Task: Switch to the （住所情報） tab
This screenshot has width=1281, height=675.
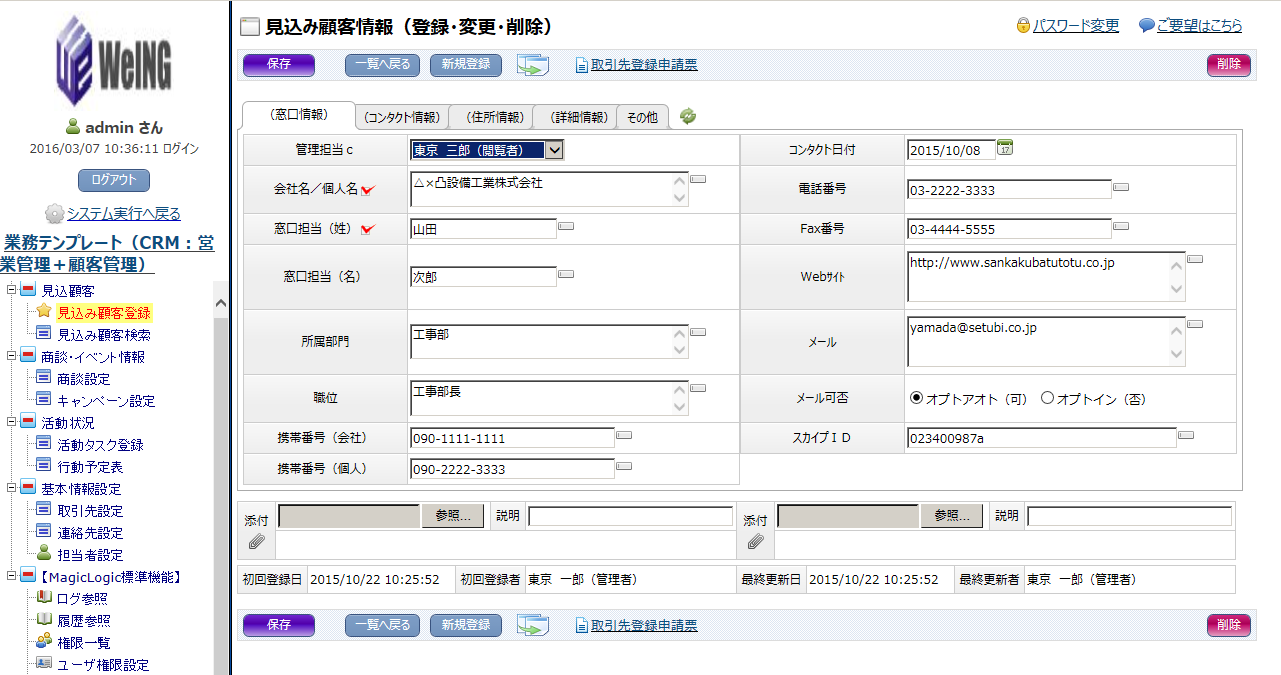Action: pyautogui.click(x=489, y=117)
